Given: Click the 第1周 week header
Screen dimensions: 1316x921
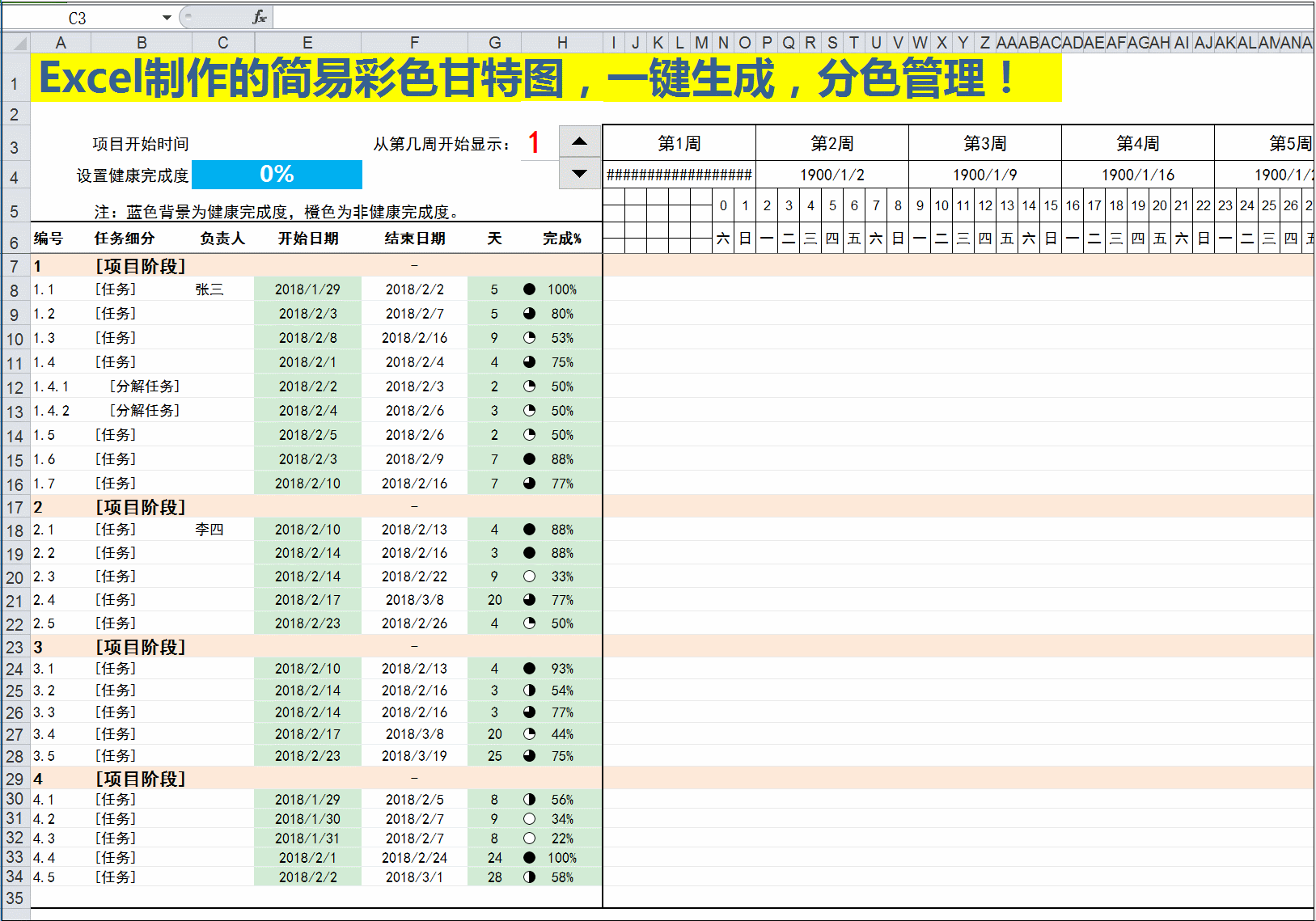Looking at the screenshot, I should point(679,143).
